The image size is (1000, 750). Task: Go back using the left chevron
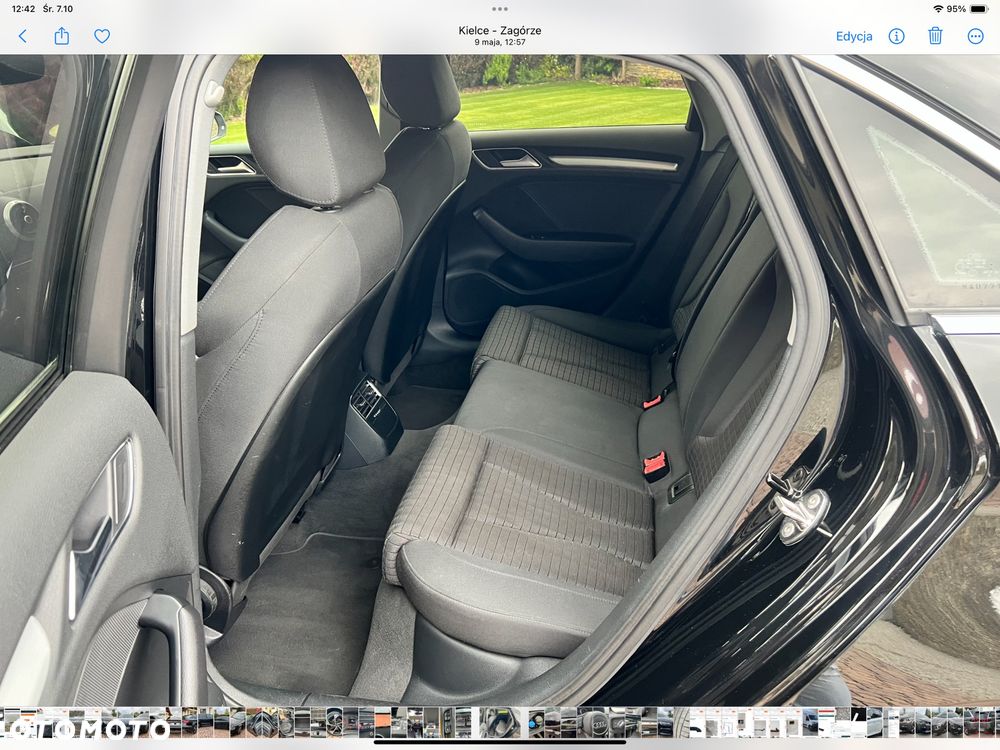point(23,36)
